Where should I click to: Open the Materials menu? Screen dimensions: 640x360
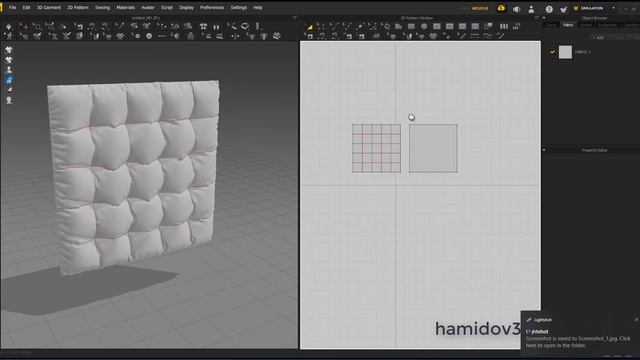tap(125, 8)
